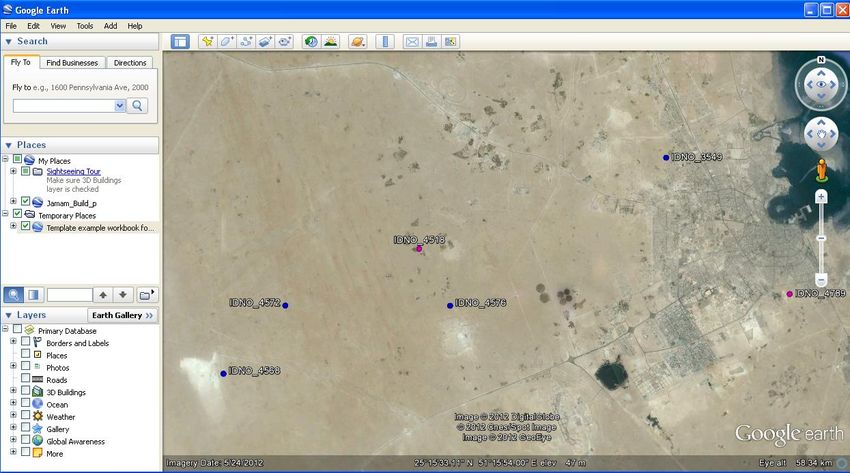Expand the Gallery layer node
This screenshot has height=473, width=850.
point(14,428)
